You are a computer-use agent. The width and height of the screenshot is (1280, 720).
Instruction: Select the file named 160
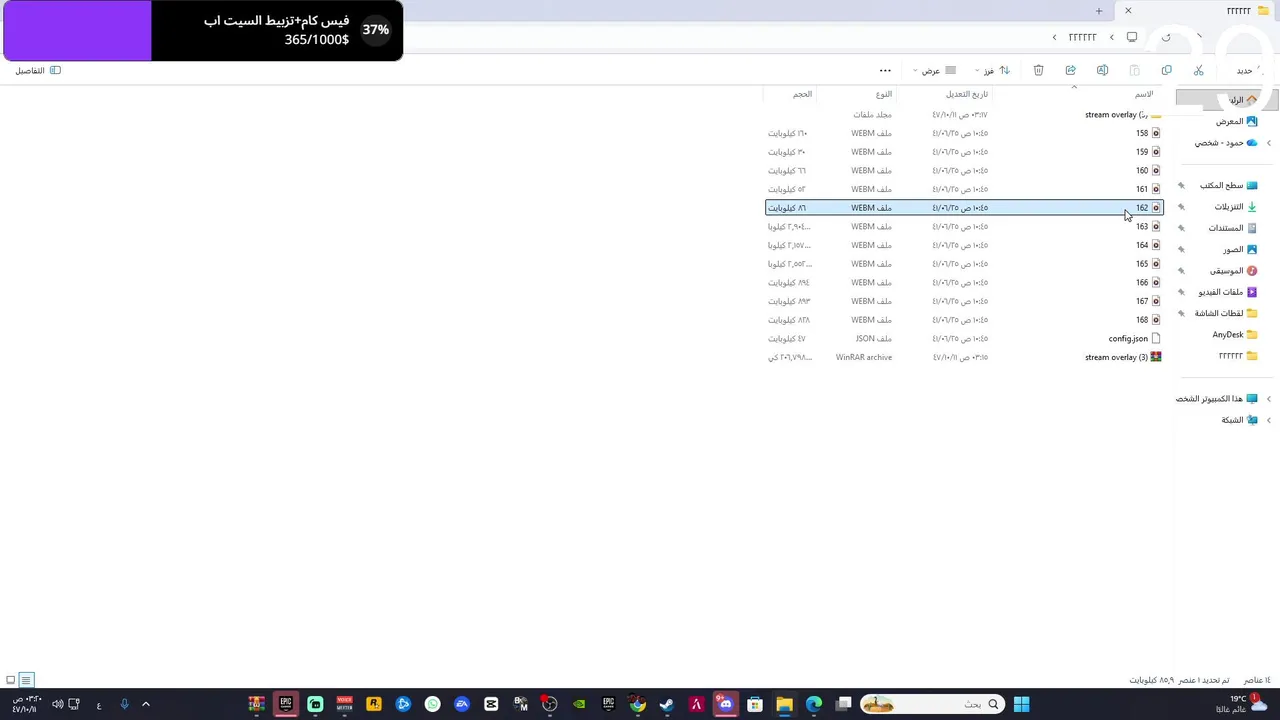(x=964, y=170)
